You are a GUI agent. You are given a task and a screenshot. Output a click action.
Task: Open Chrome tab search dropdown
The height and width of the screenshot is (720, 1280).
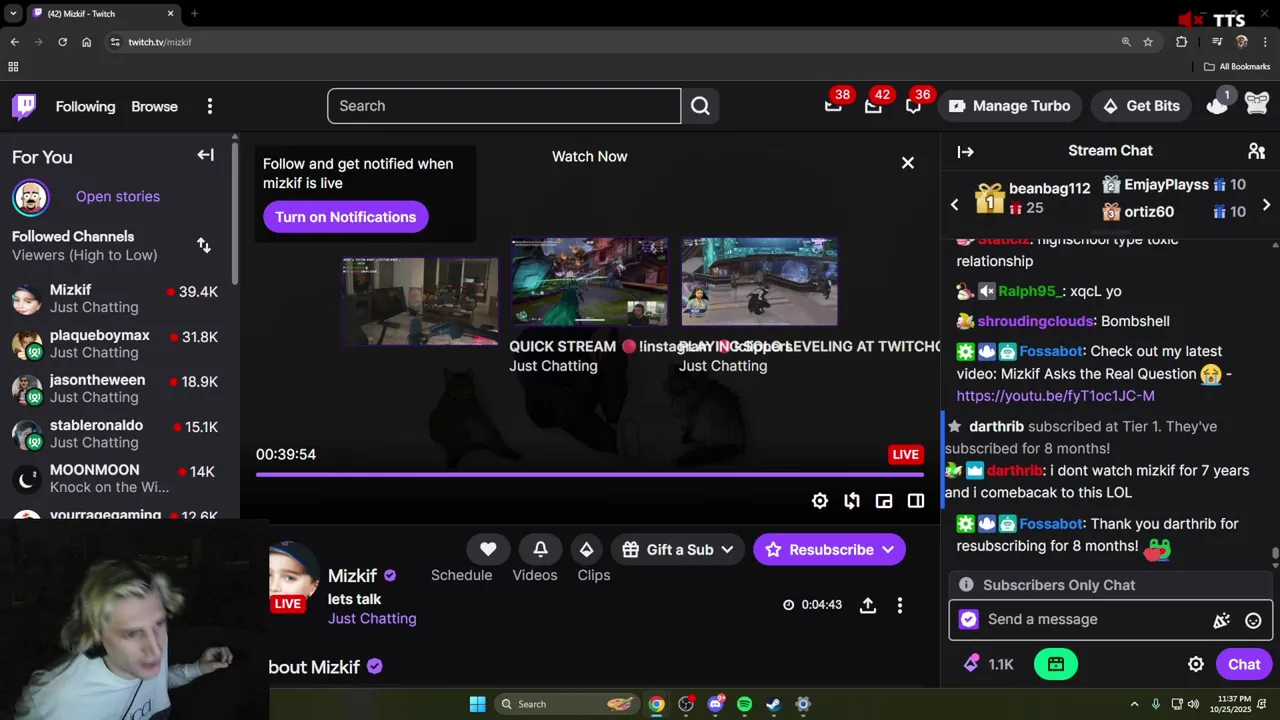13,14
